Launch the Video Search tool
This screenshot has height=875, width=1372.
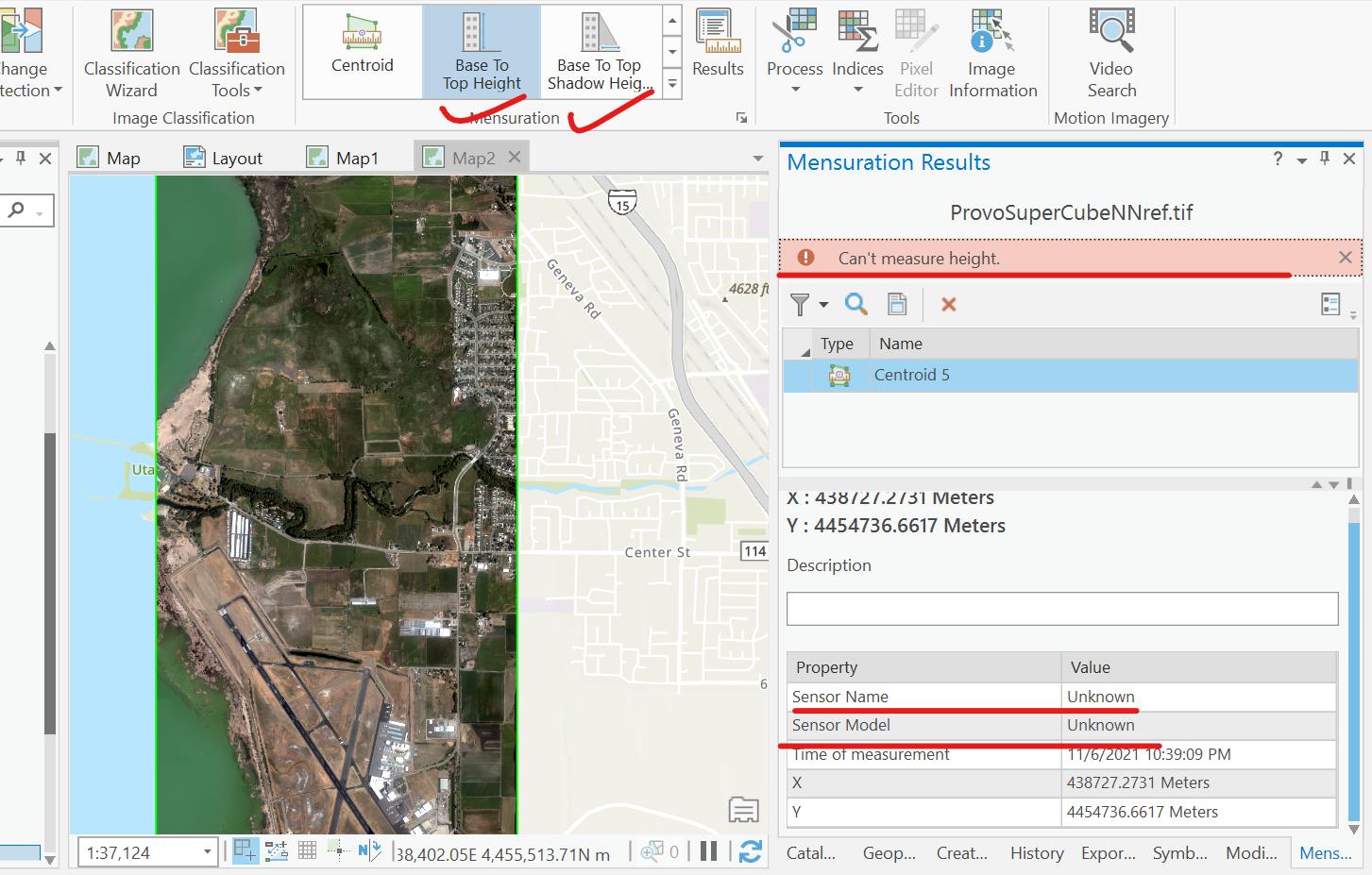(x=1110, y=42)
